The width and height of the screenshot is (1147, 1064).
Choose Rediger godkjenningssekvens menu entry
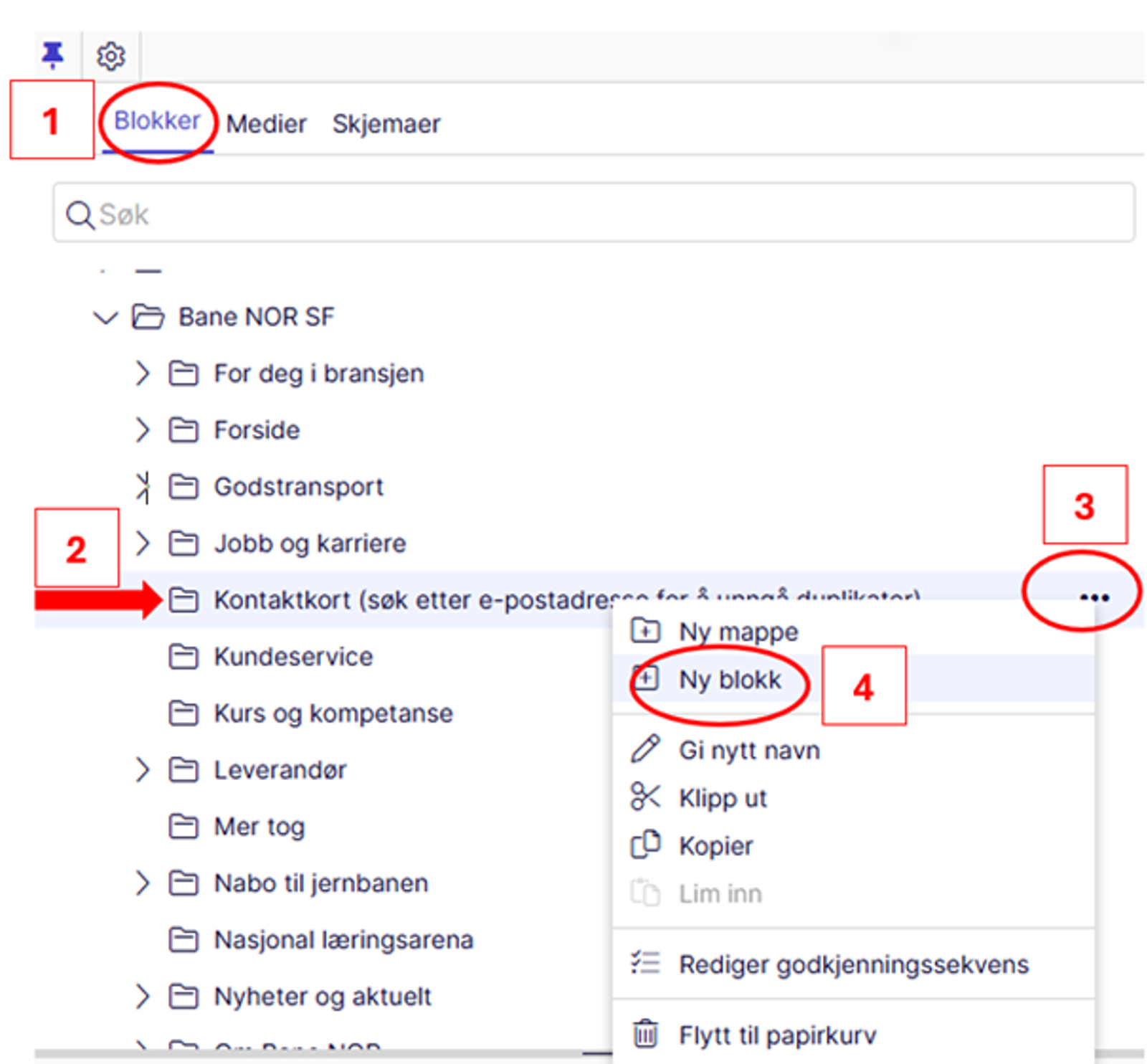click(853, 964)
